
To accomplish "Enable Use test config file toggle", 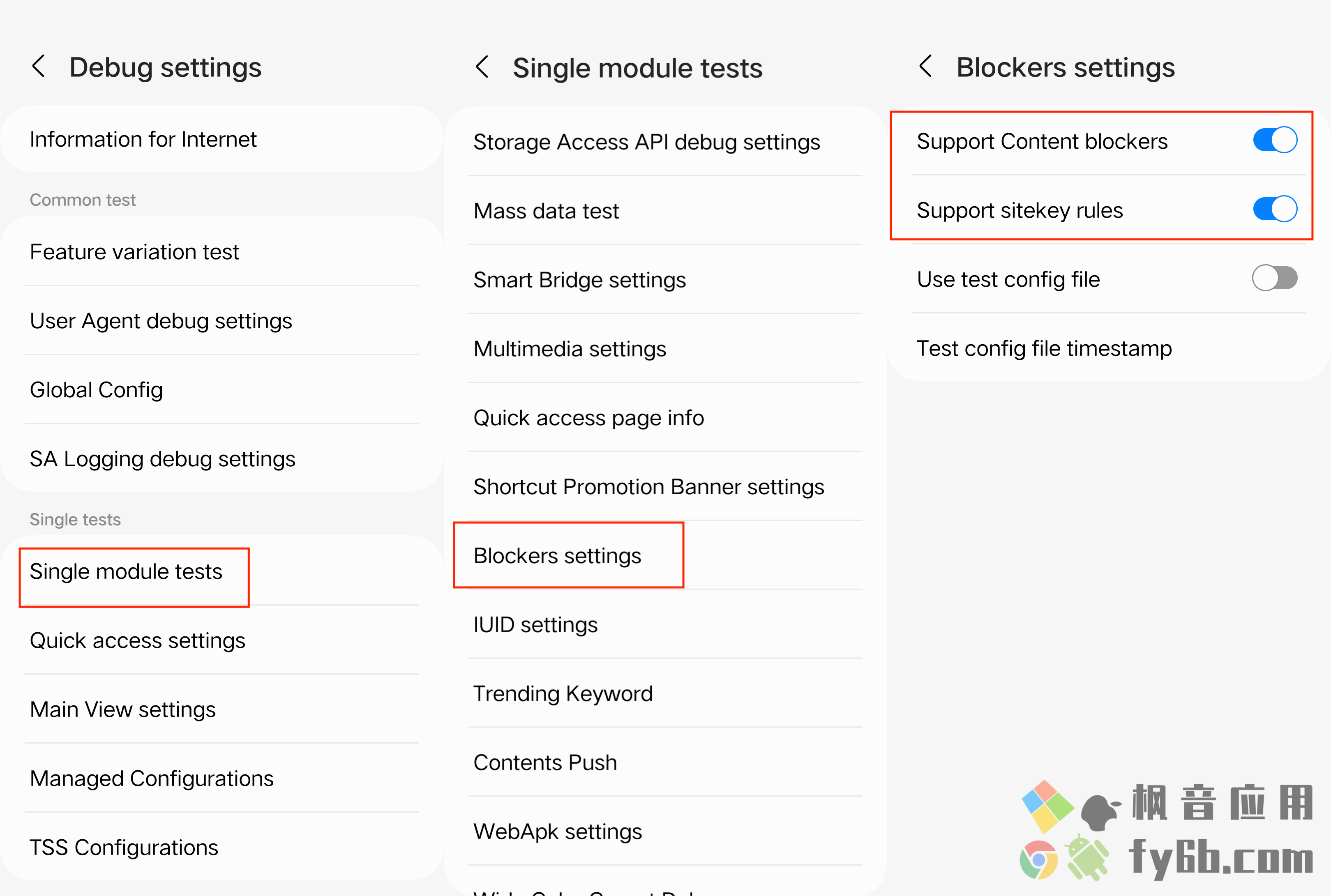I will click(x=1274, y=278).
